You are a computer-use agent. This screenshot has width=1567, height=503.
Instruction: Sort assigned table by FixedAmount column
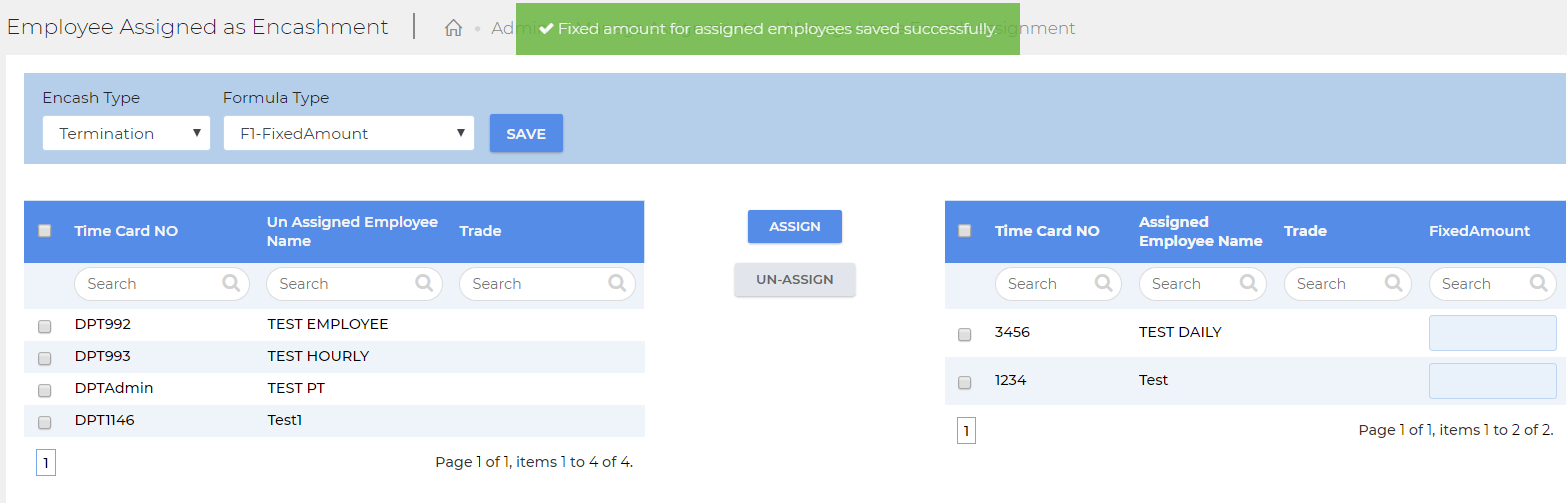point(1479,231)
